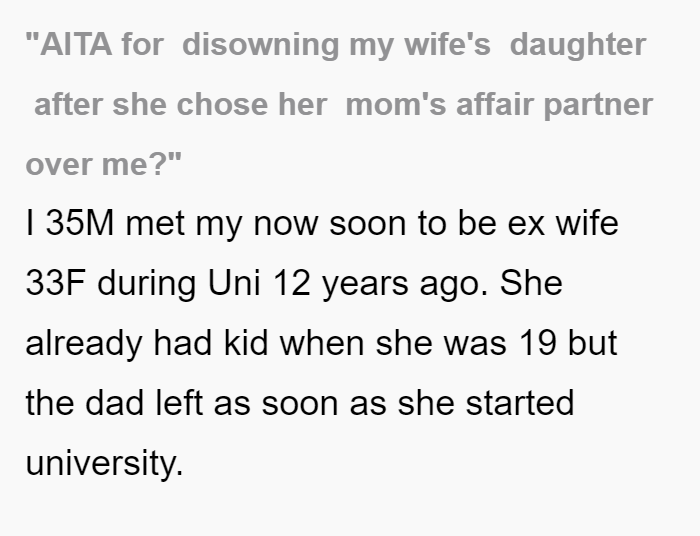This screenshot has width=700, height=536.
Task: Click "after she chose her" heading line
Action: coord(181,105)
